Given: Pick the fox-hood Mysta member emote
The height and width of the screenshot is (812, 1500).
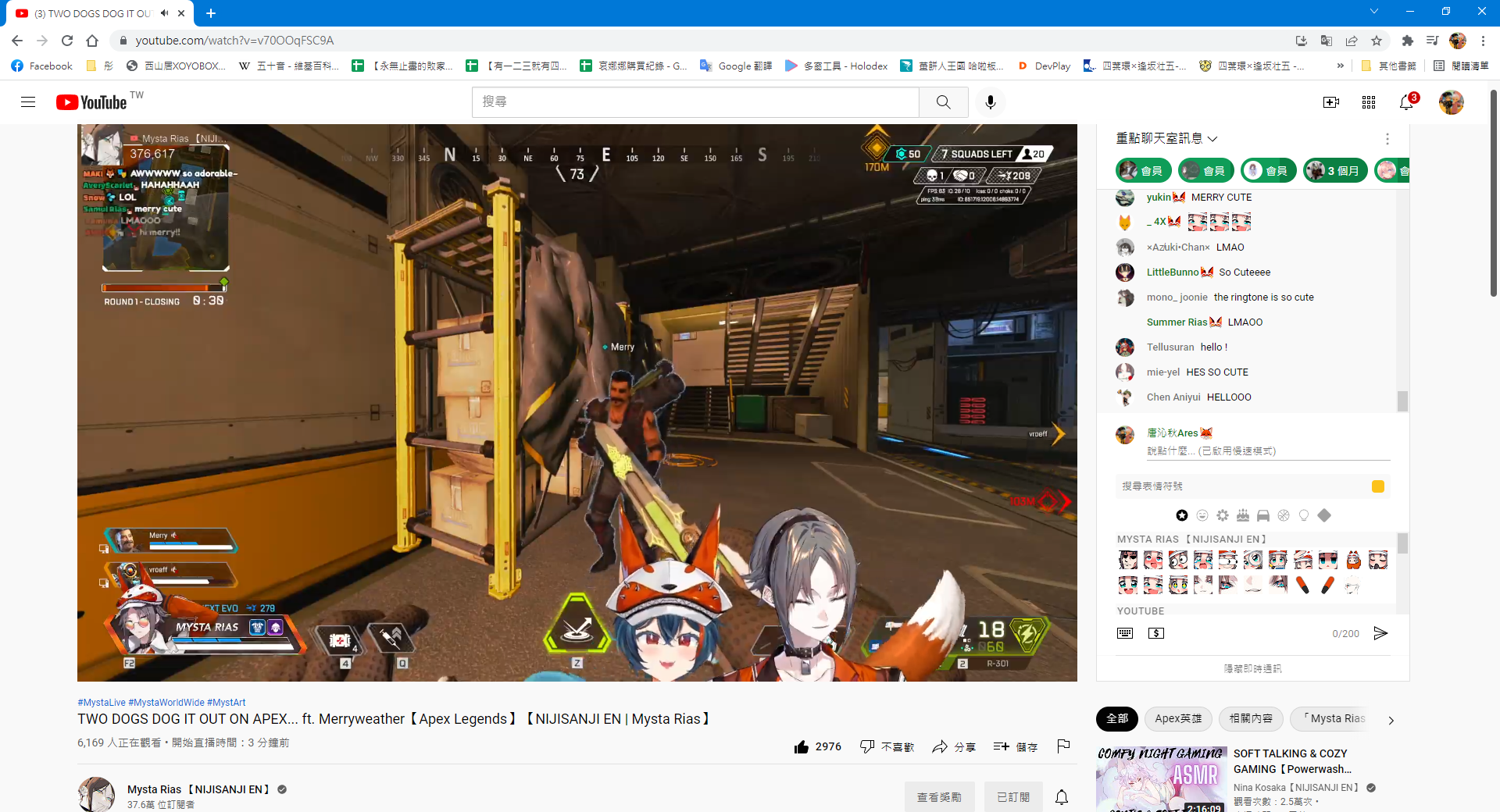Looking at the screenshot, I should click(x=1353, y=560).
